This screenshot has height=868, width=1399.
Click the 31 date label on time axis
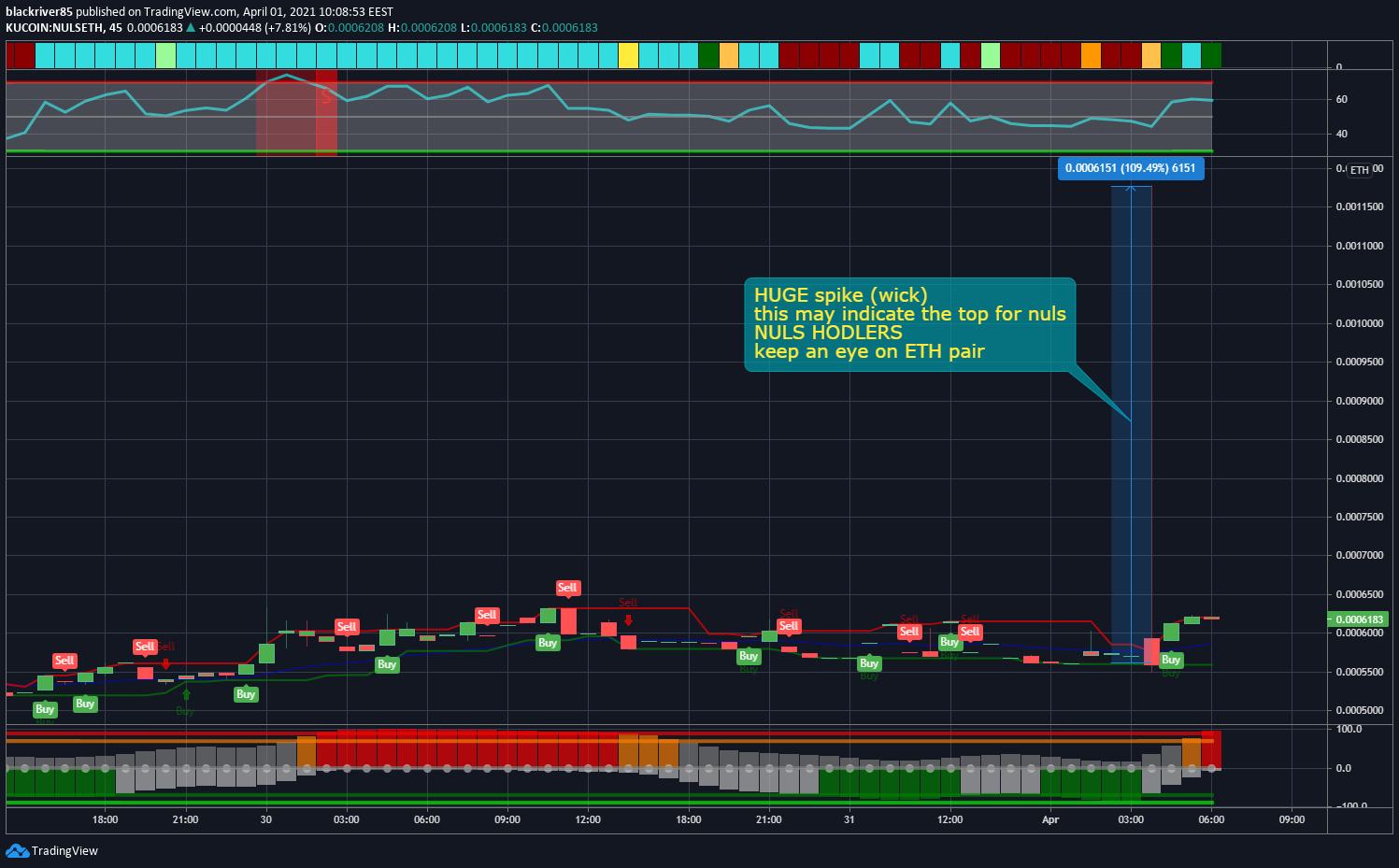pyautogui.click(x=849, y=819)
